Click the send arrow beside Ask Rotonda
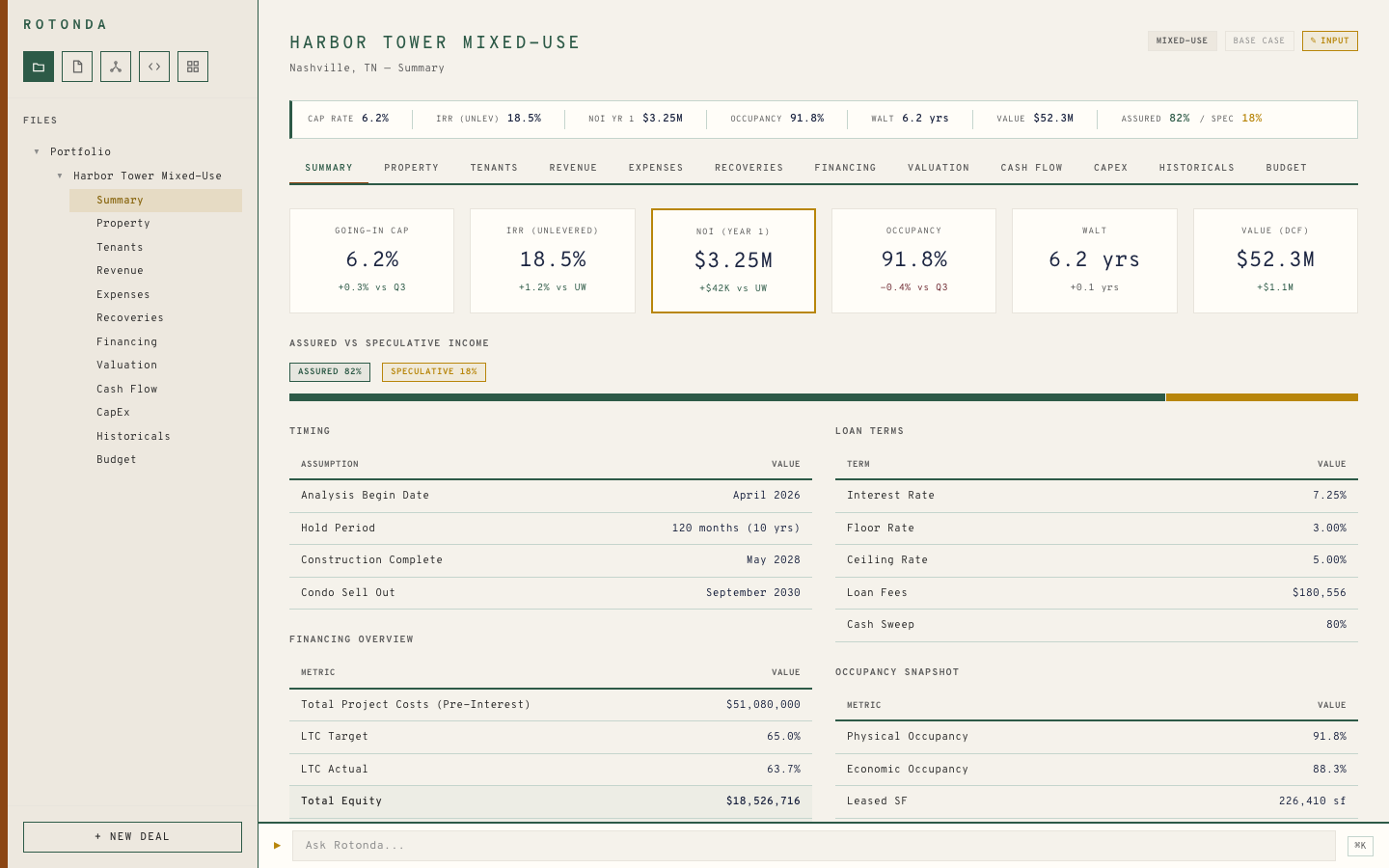 278,845
